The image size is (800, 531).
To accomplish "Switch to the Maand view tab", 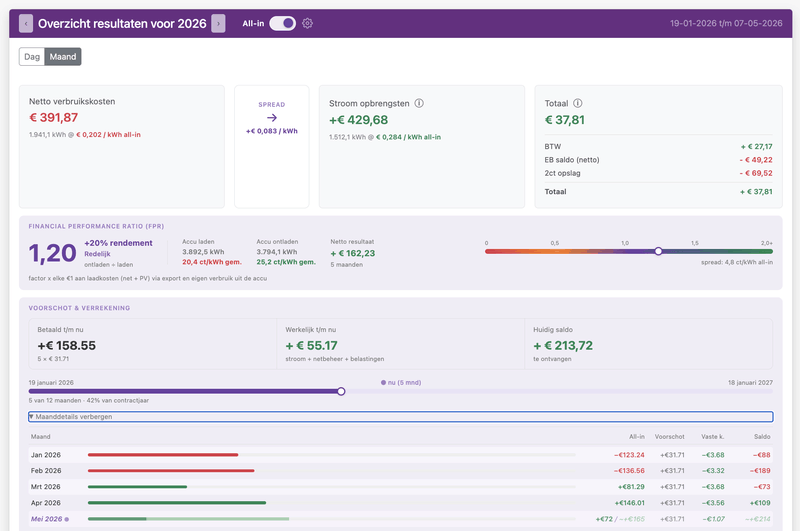I will (x=63, y=57).
